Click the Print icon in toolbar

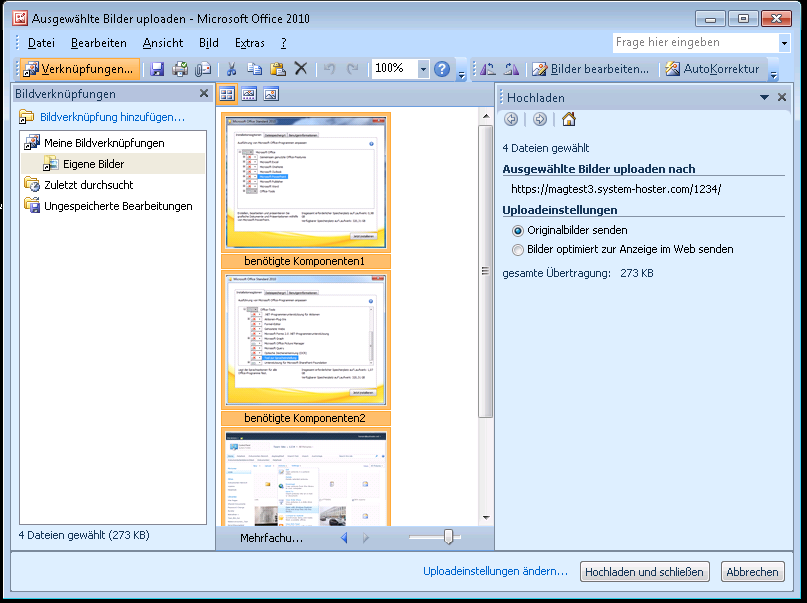click(180, 69)
